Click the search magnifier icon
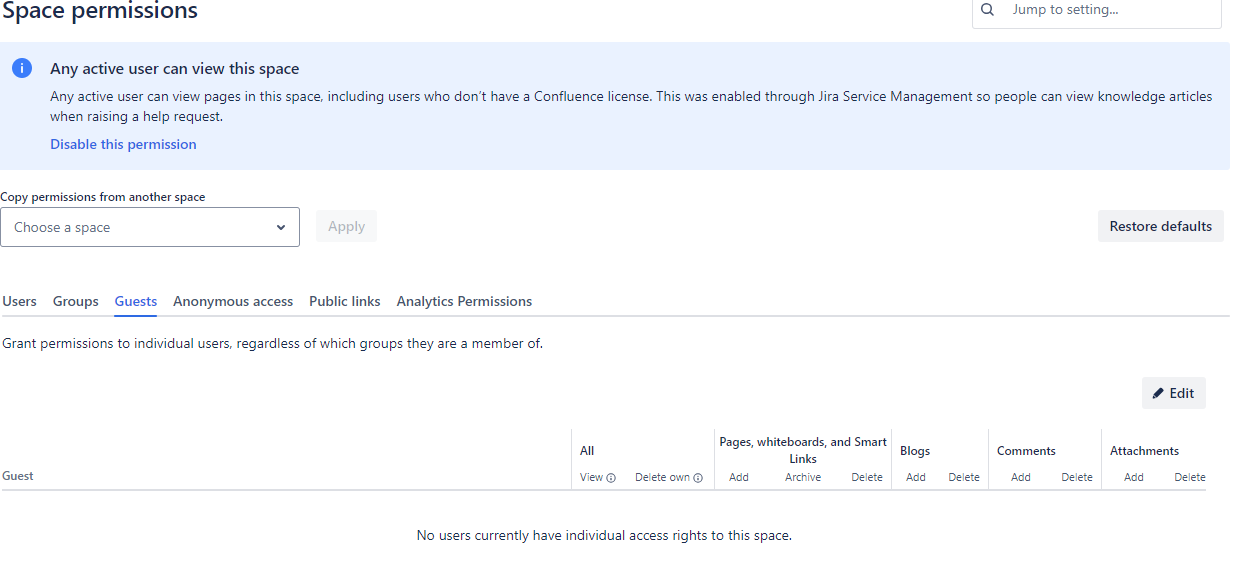The image size is (1235, 586). (x=988, y=10)
